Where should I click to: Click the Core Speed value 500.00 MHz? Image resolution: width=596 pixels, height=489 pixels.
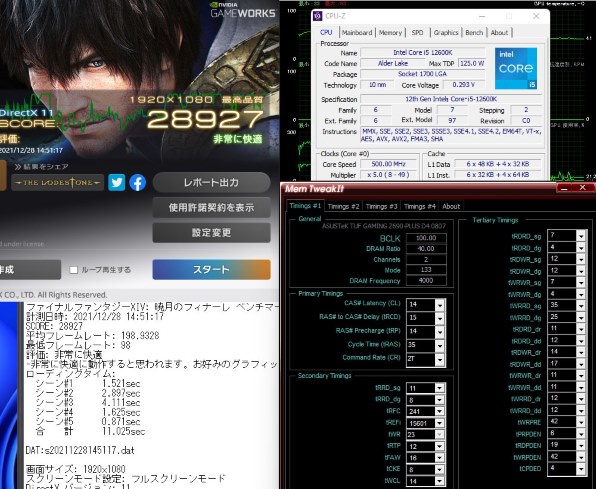point(388,164)
